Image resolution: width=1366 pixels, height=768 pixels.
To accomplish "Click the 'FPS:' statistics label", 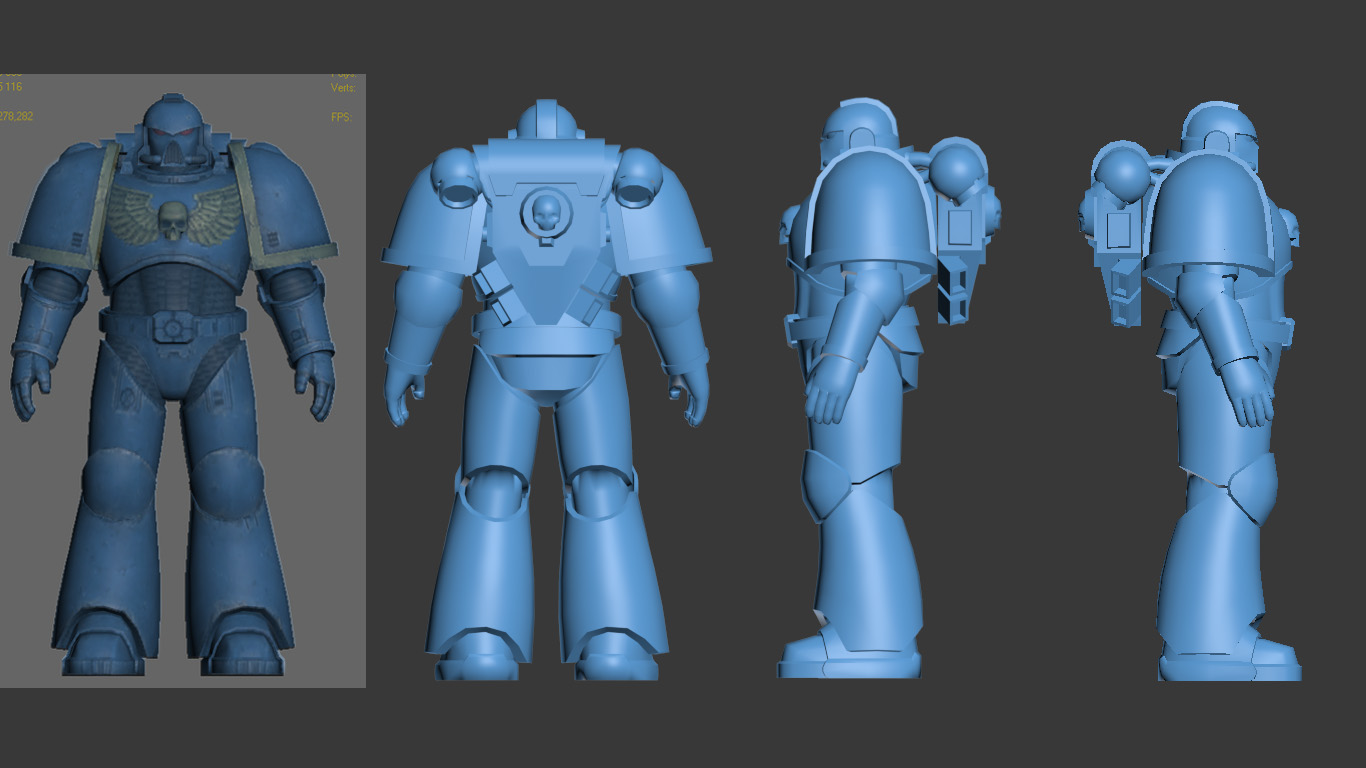I will click(341, 117).
